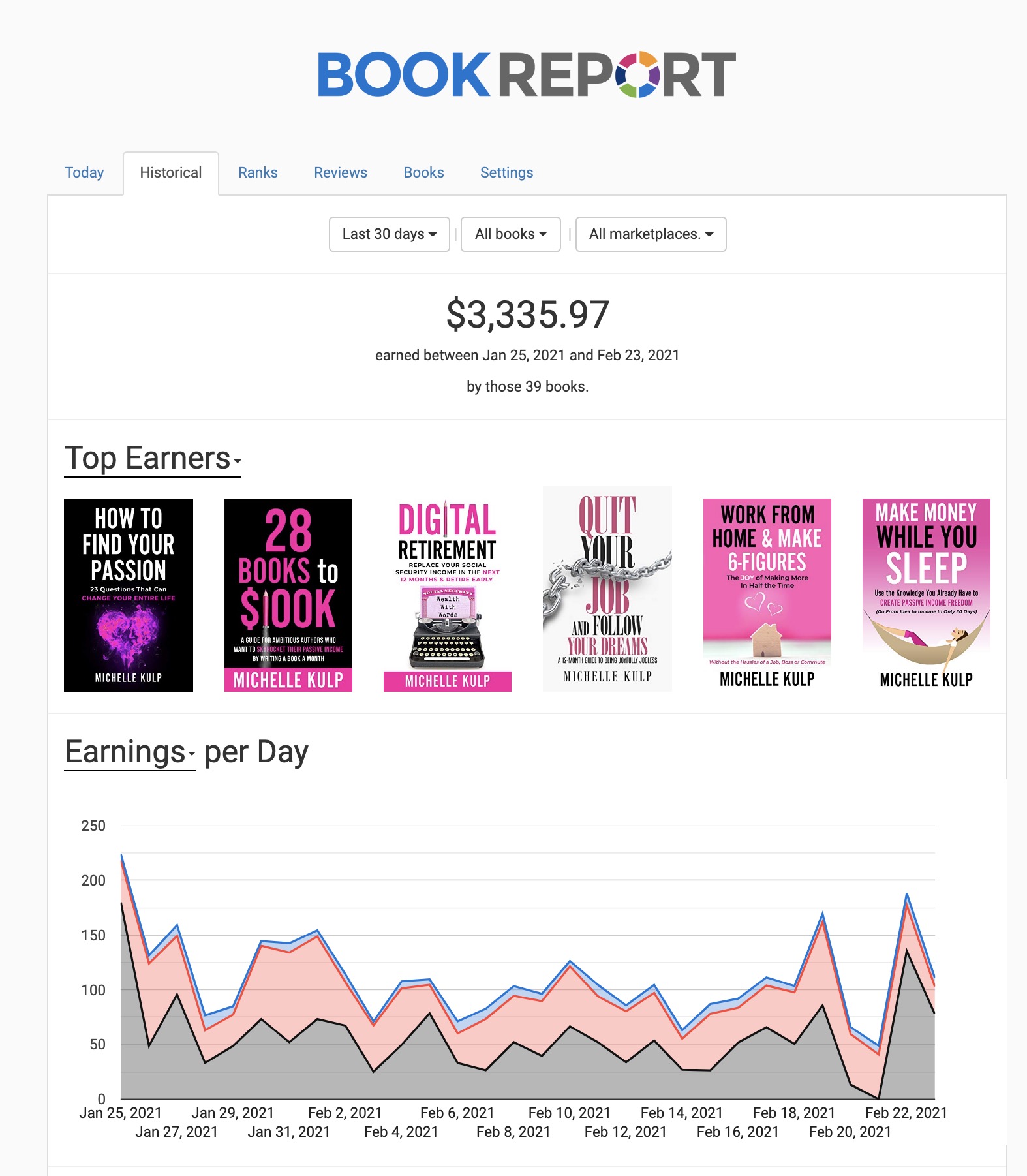Open the Settings tab
Image resolution: width=1027 pixels, height=1176 pixels.
click(507, 172)
